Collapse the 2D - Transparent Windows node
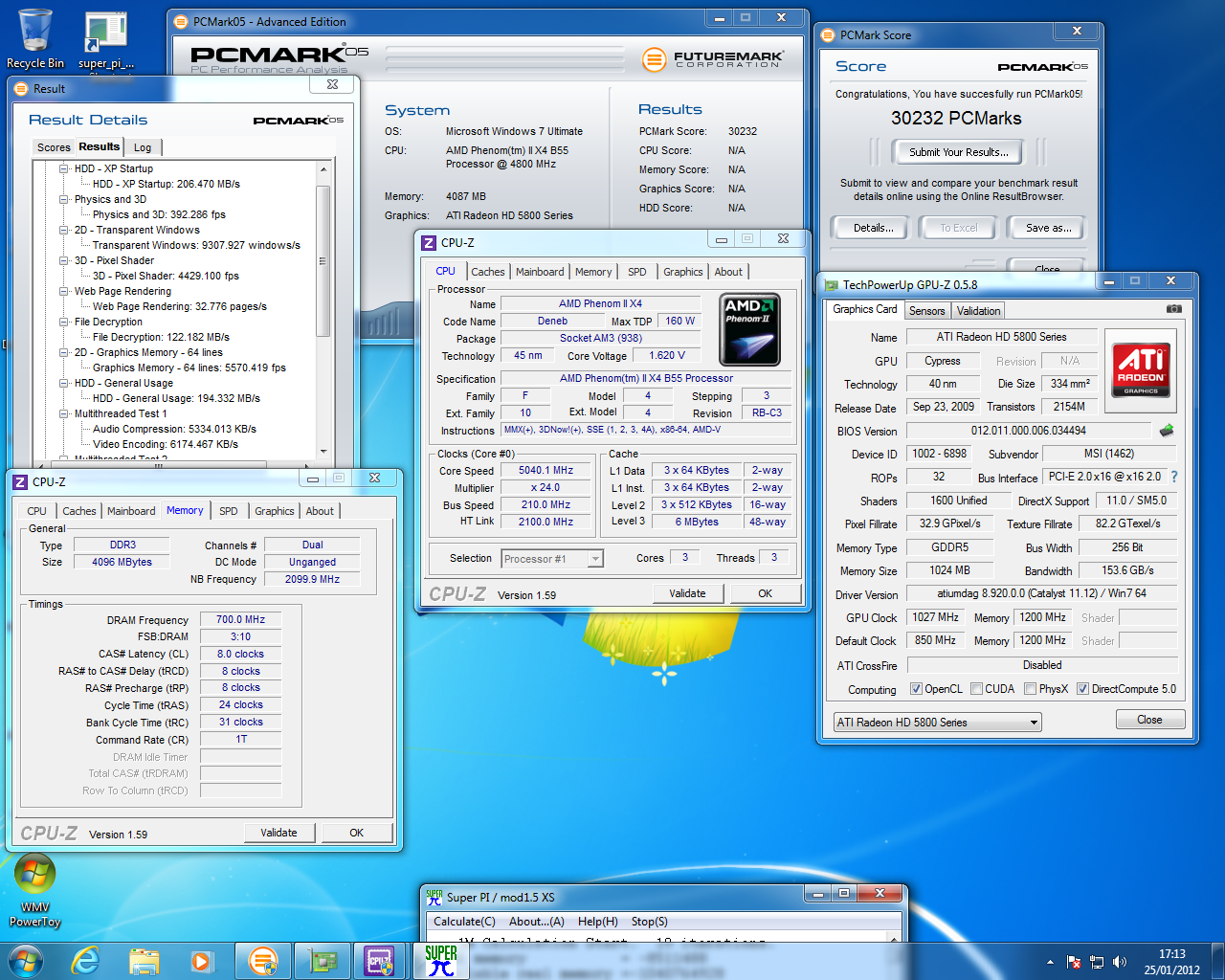 point(64,230)
